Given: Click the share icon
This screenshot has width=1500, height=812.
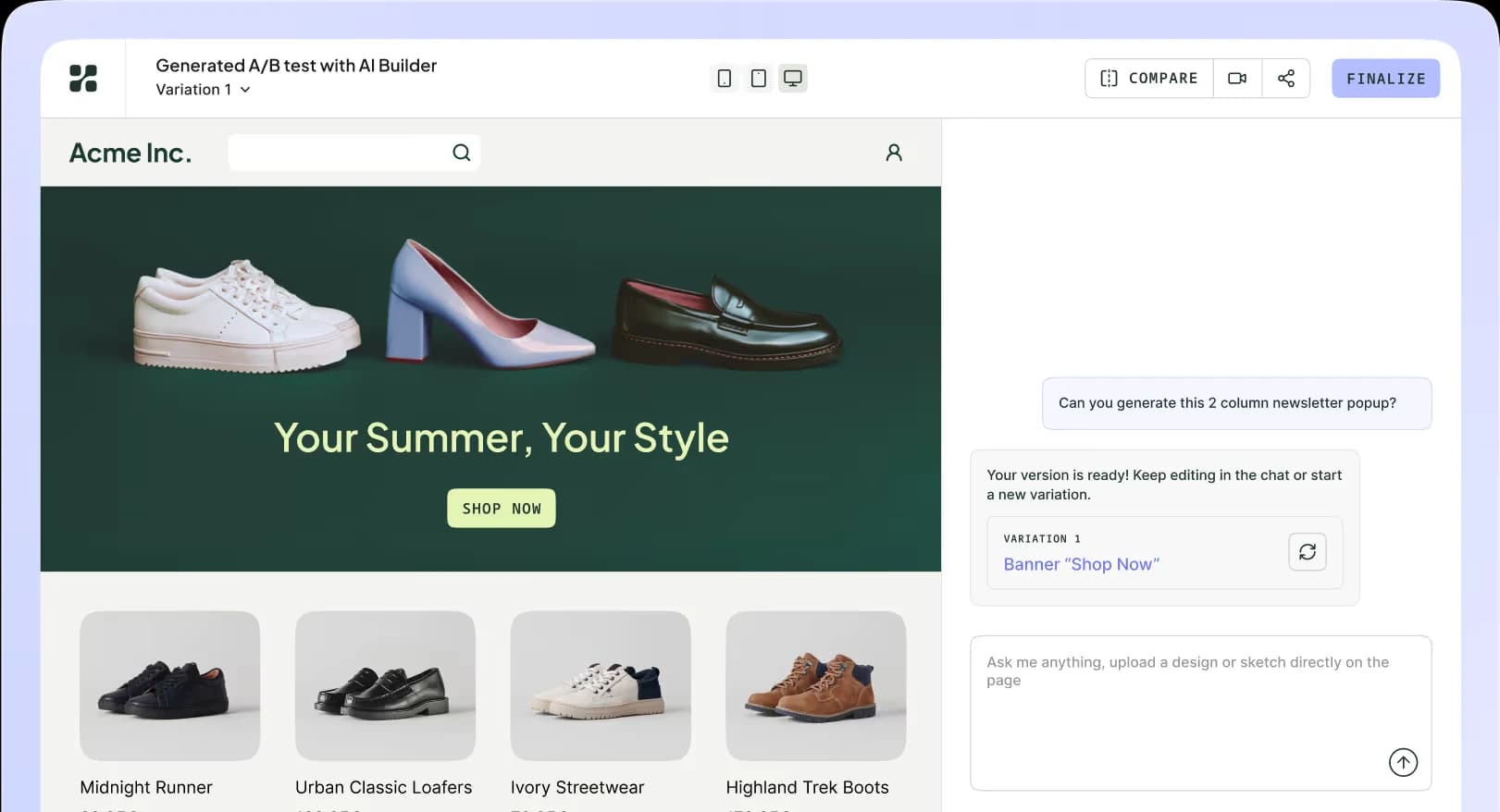Looking at the screenshot, I should [x=1286, y=79].
